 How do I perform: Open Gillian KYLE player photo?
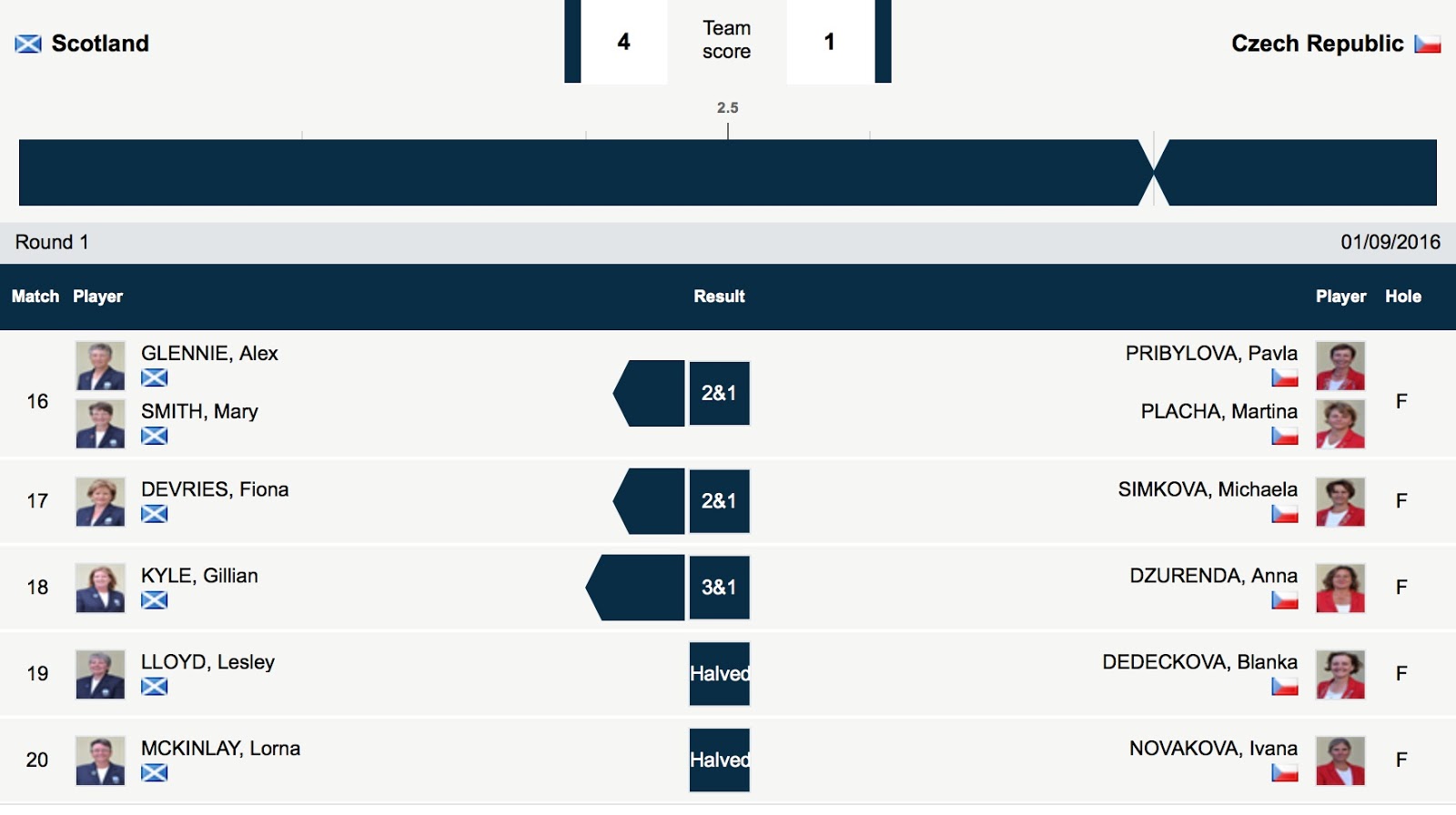coord(100,588)
